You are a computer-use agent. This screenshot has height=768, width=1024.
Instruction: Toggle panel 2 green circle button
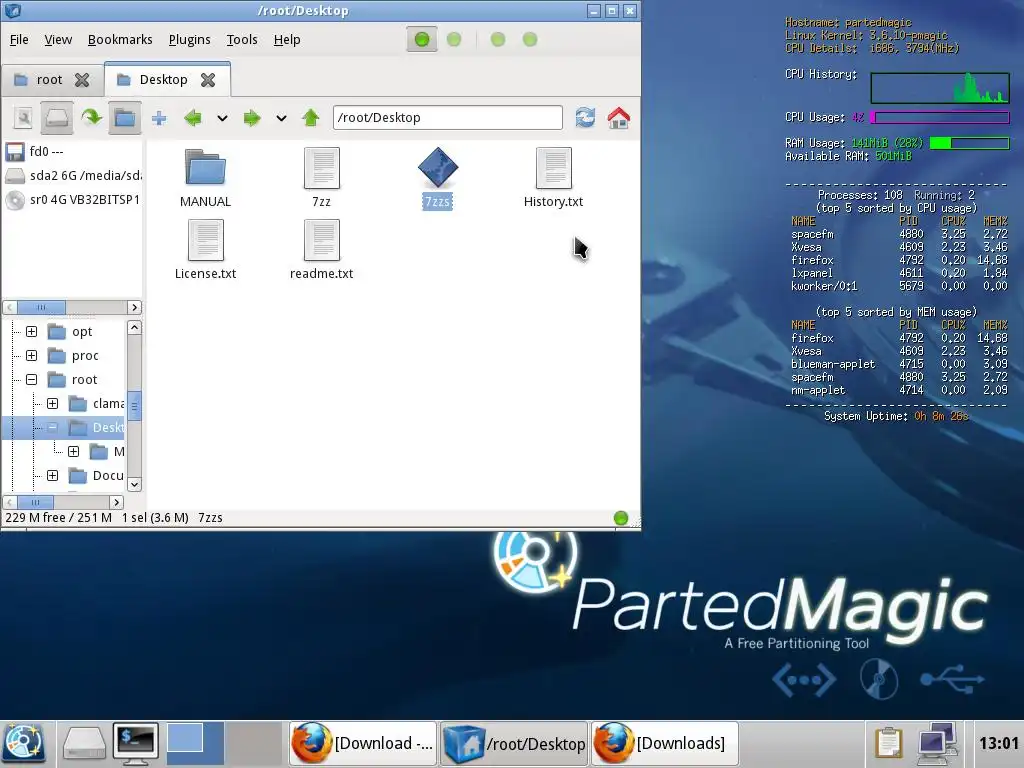(x=454, y=40)
